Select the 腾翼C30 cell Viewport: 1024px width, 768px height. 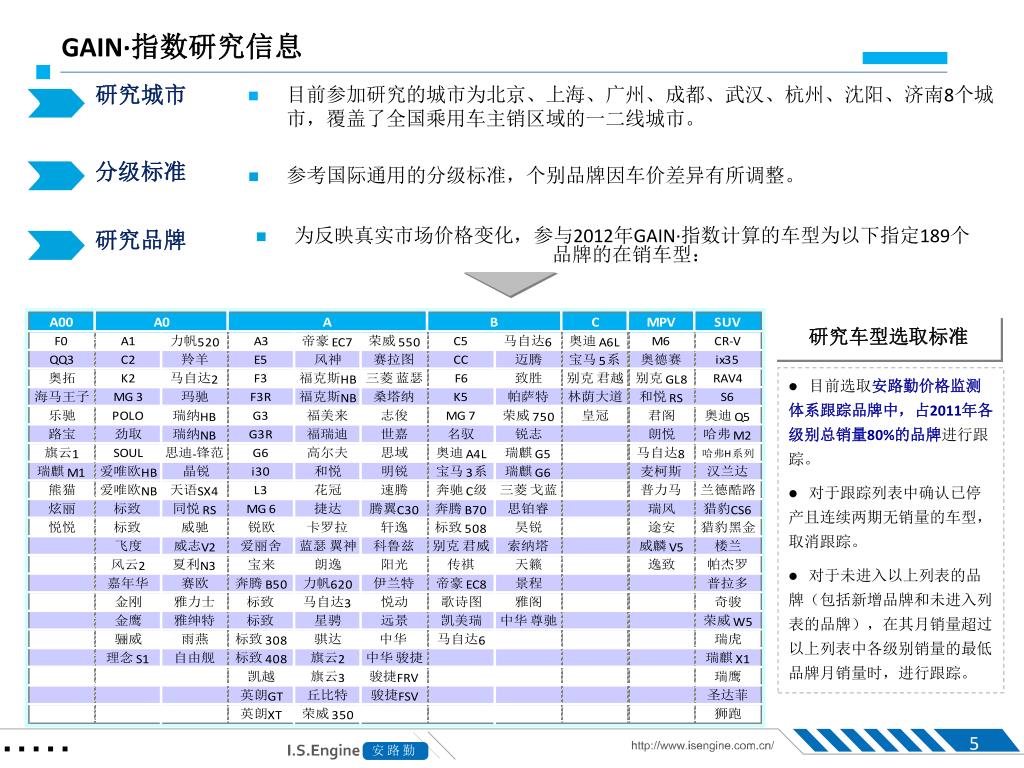(x=394, y=508)
